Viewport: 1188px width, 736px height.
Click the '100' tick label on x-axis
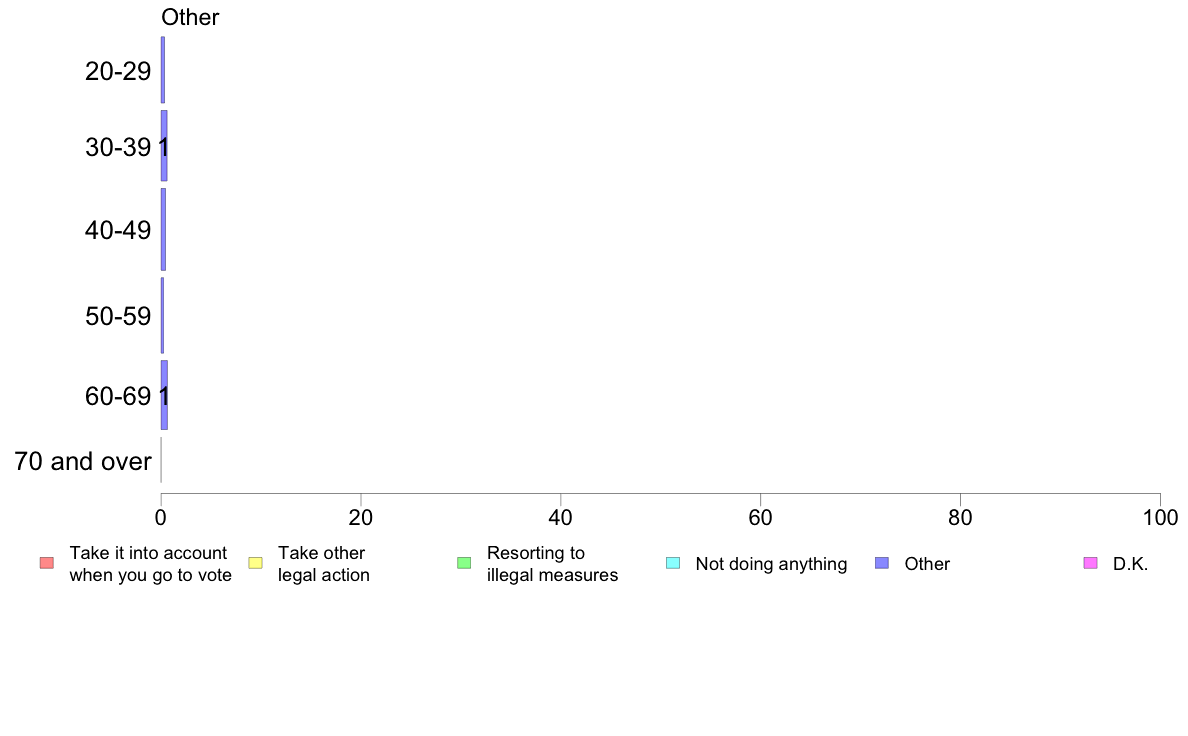tap(1160, 518)
